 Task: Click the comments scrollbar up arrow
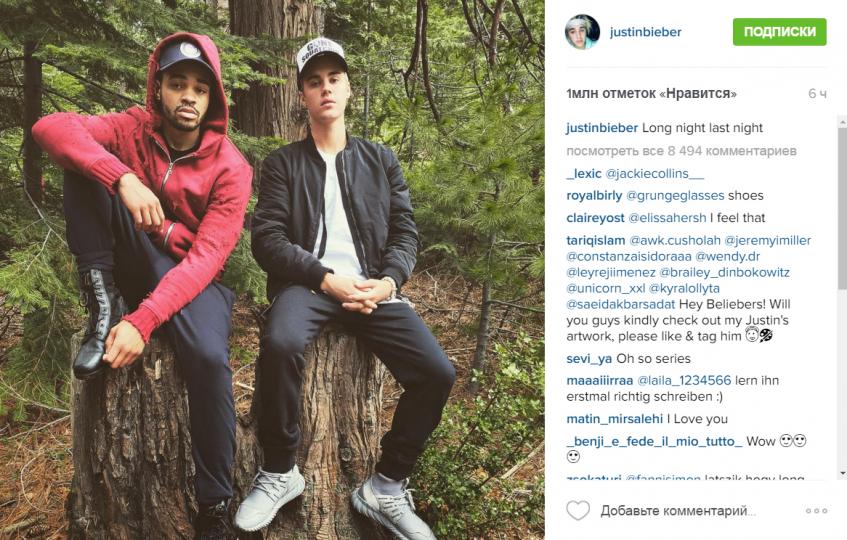[x=842, y=122]
